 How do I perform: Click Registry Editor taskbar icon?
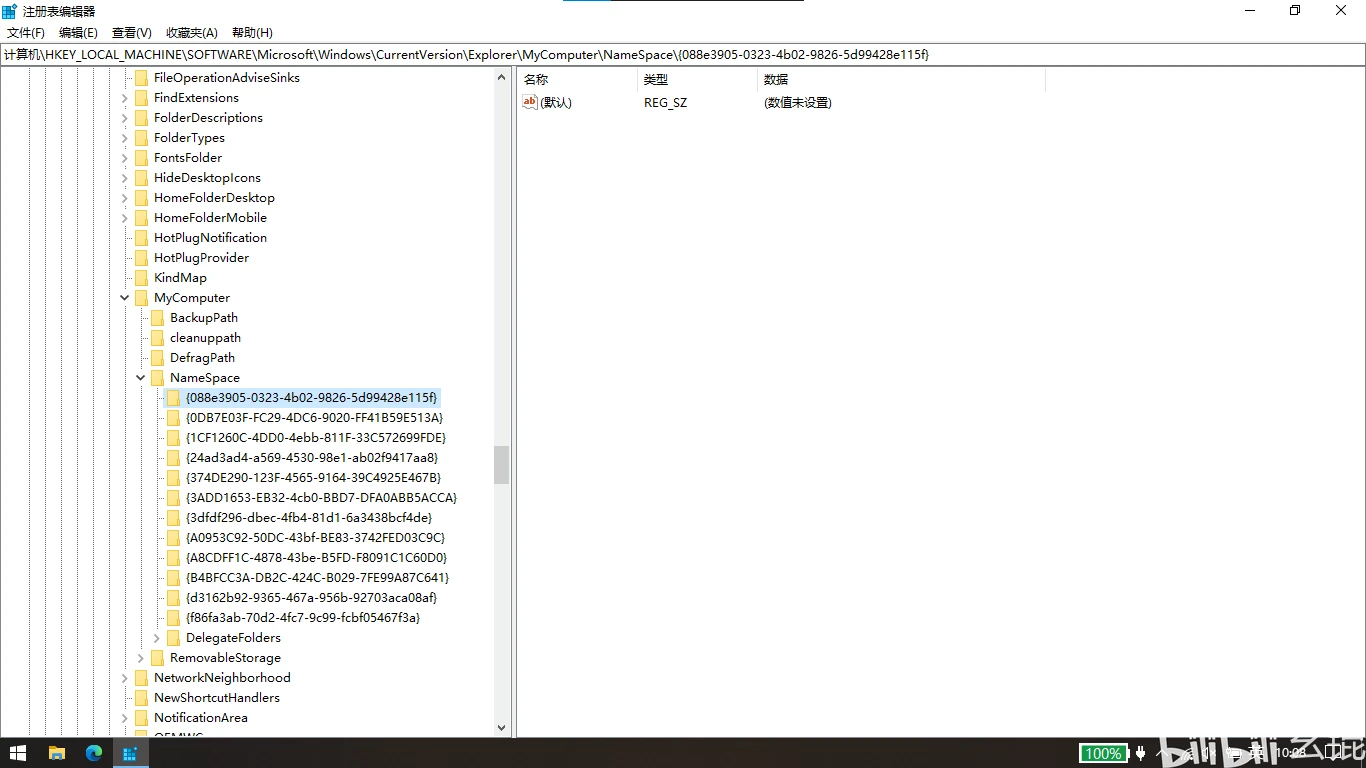[x=130, y=753]
